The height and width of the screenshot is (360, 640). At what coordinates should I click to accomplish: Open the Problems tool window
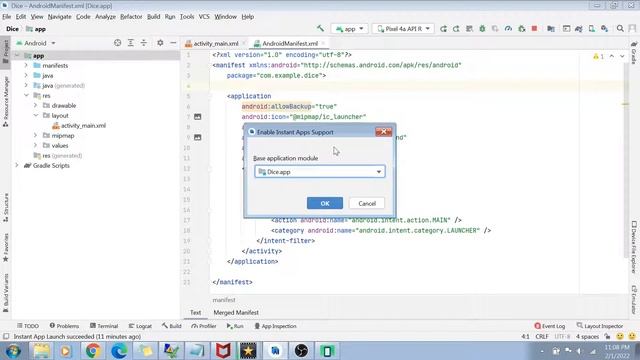(x=64, y=326)
